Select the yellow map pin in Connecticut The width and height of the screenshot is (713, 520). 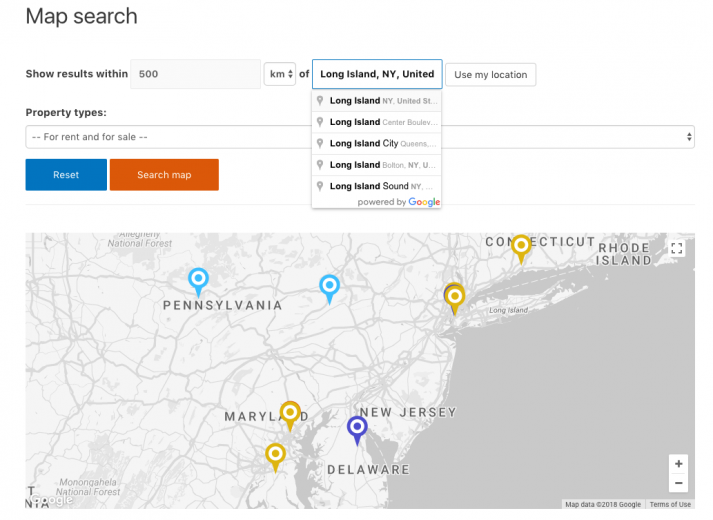coord(521,249)
